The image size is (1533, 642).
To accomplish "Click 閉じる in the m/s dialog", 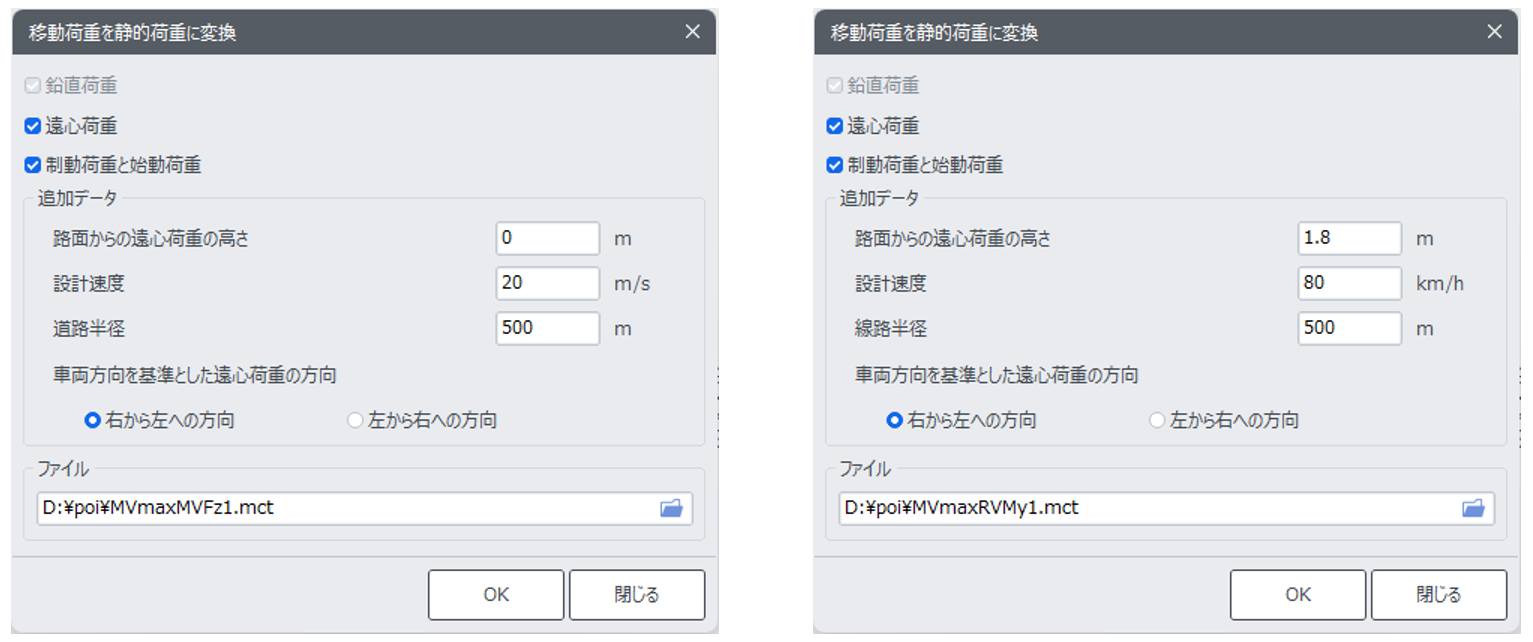I will point(637,595).
